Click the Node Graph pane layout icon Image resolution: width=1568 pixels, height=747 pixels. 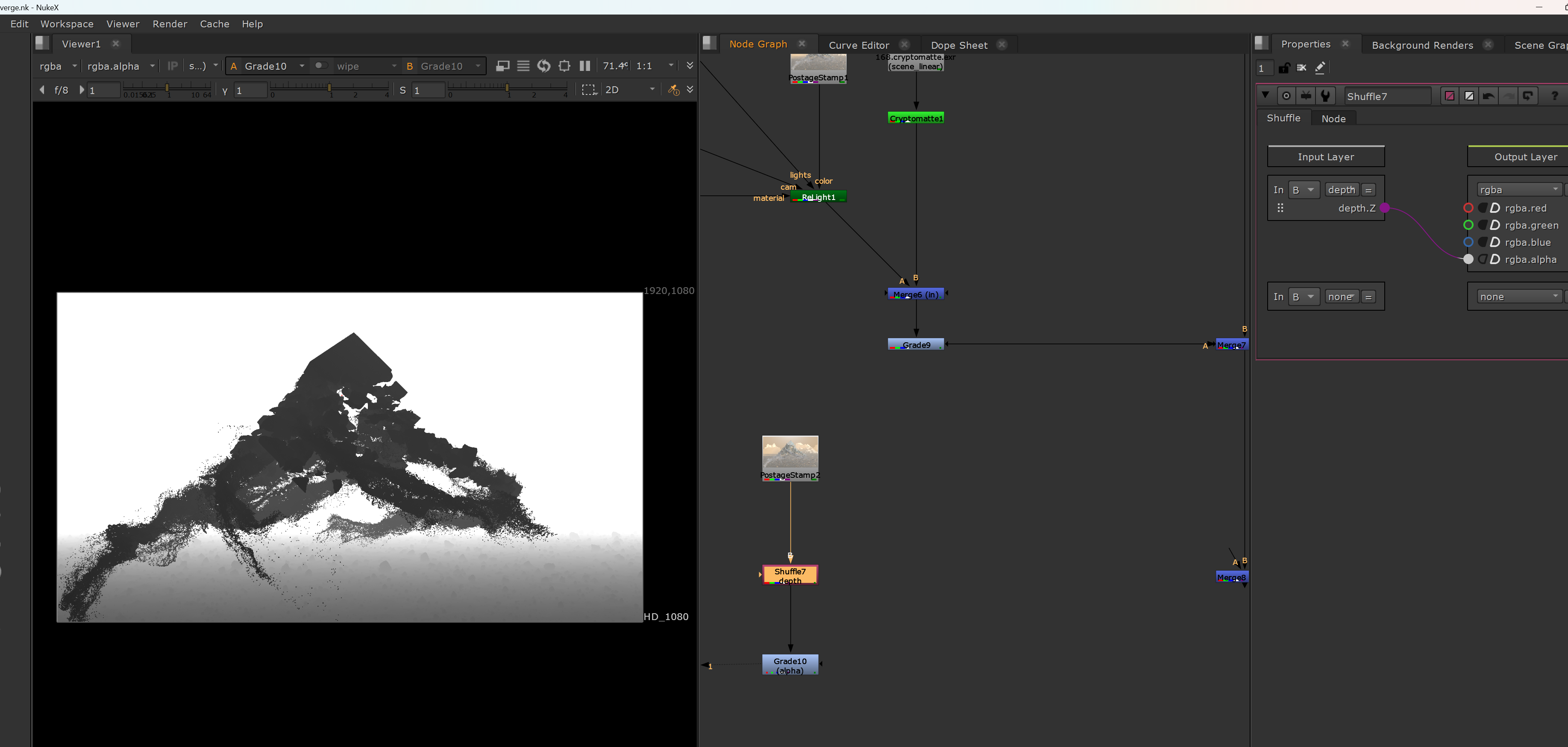coord(709,43)
